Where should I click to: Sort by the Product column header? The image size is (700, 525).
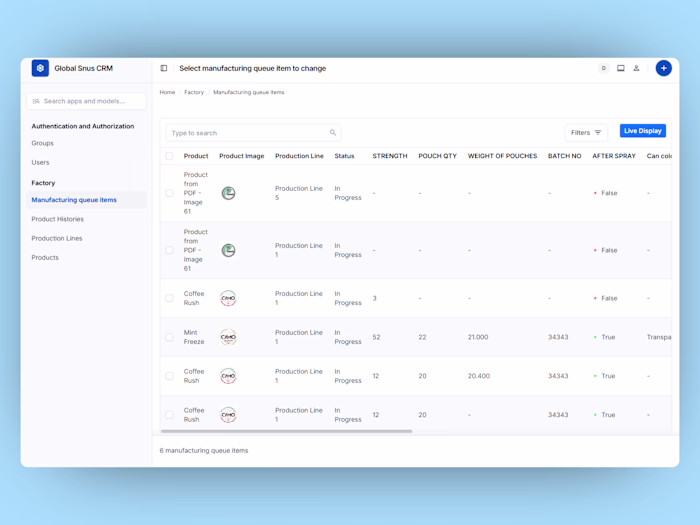click(196, 156)
